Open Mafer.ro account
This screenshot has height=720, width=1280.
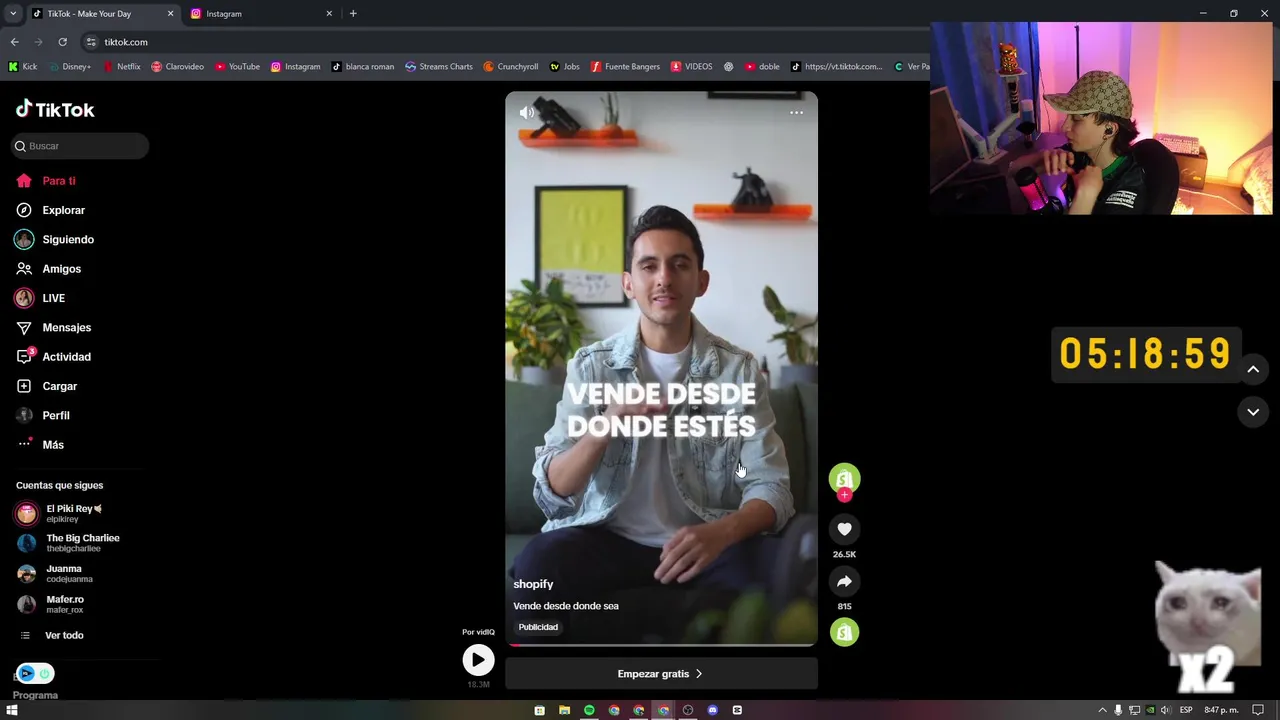(65, 604)
